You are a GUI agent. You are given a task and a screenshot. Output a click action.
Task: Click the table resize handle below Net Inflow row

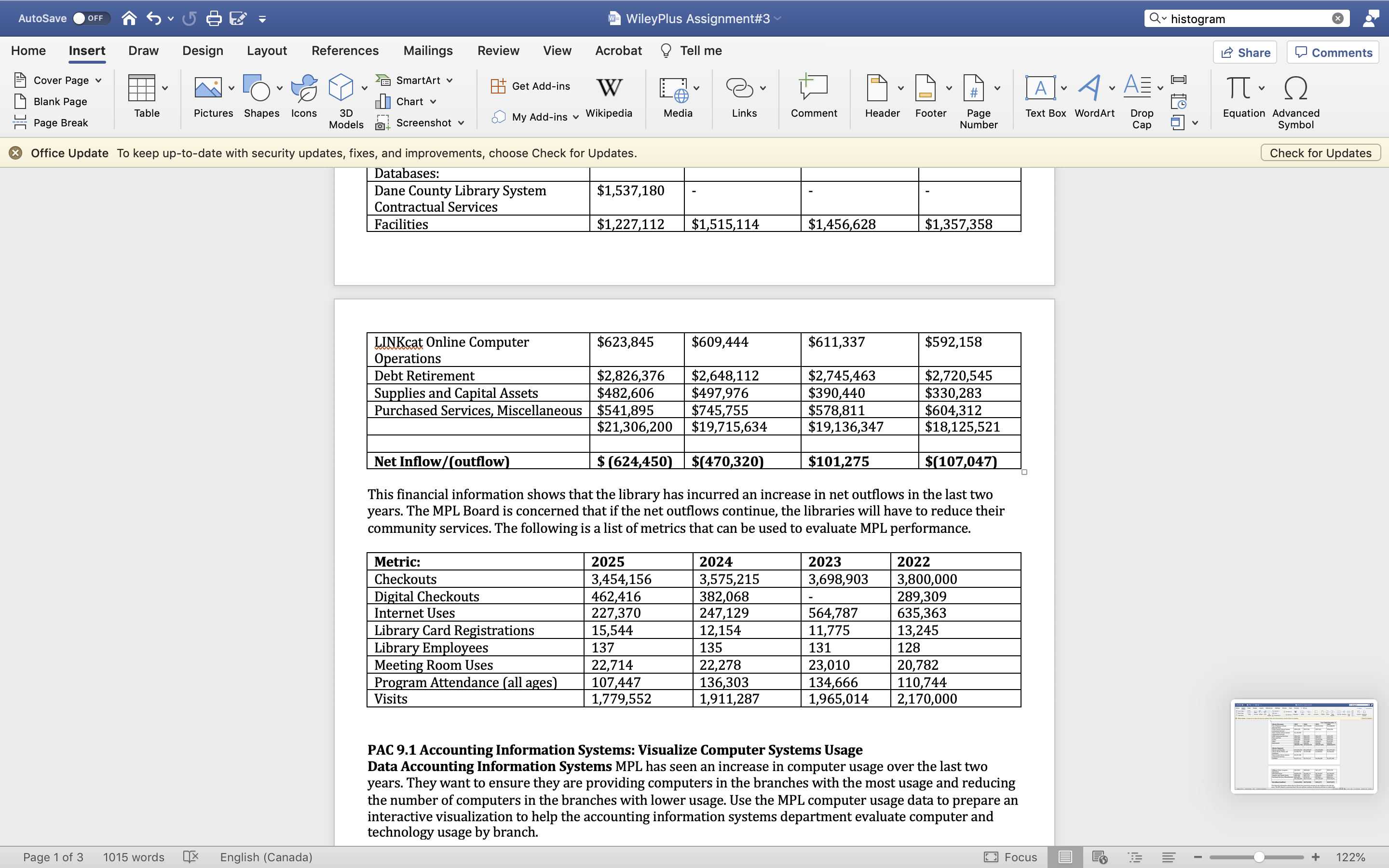click(x=1024, y=472)
